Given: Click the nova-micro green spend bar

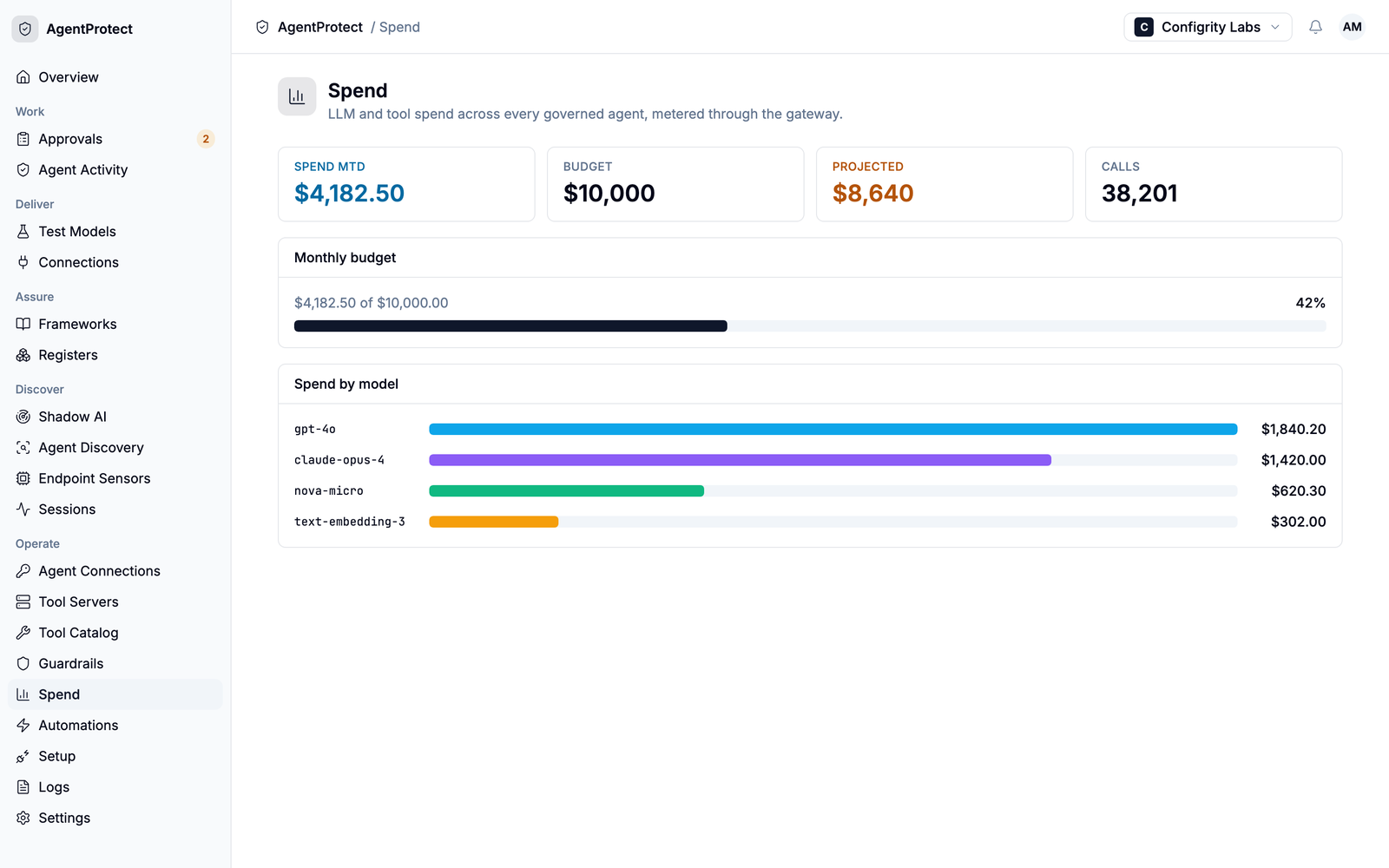Looking at the screenshot, I should coord(566,490).
